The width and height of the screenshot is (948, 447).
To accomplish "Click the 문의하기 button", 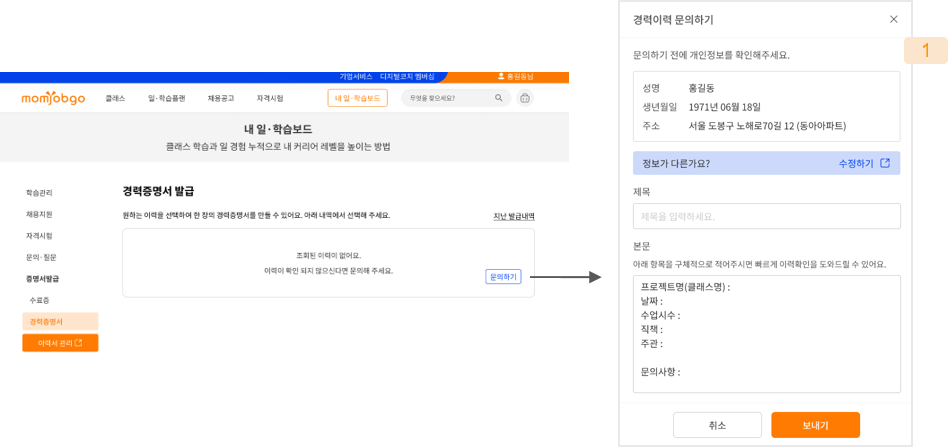I will click(502, 277).
